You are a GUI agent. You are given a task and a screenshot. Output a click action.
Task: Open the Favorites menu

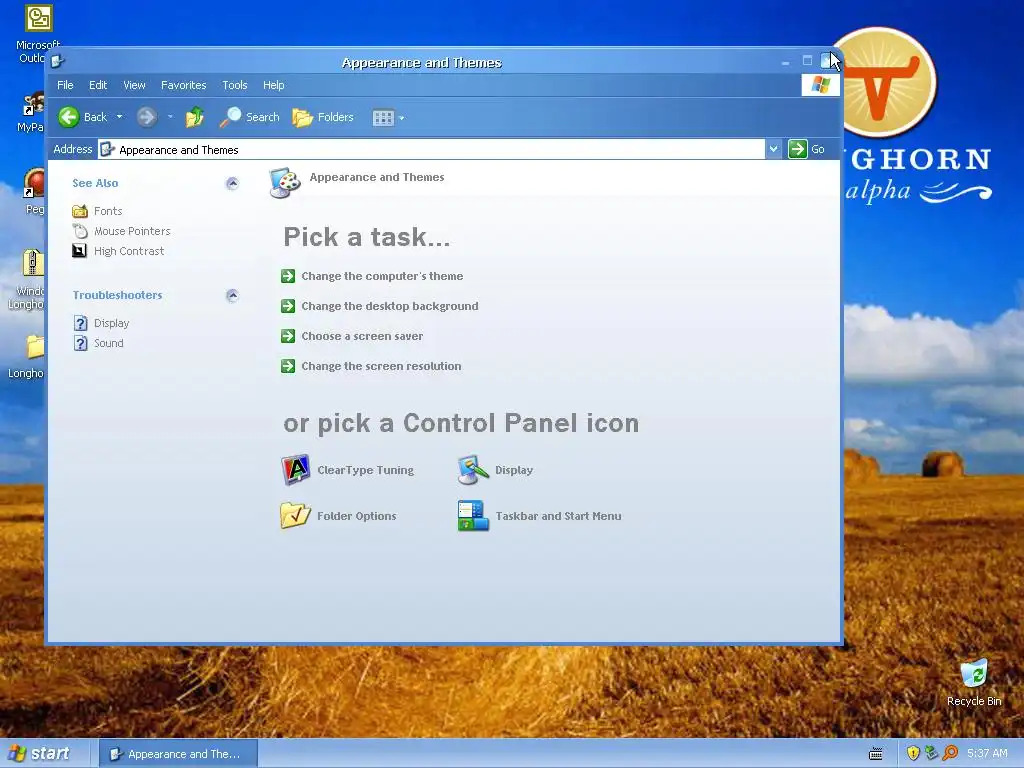tap(184, 85)
